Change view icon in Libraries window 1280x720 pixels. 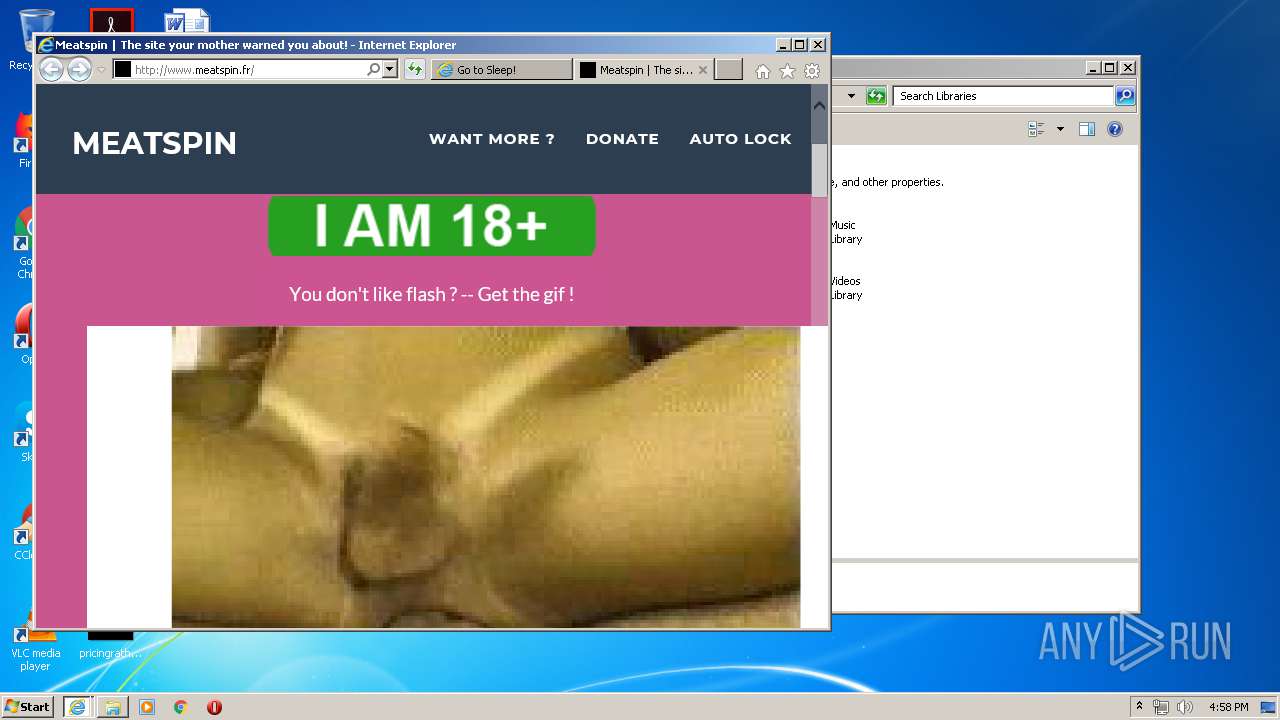[x=1036, y=129]
